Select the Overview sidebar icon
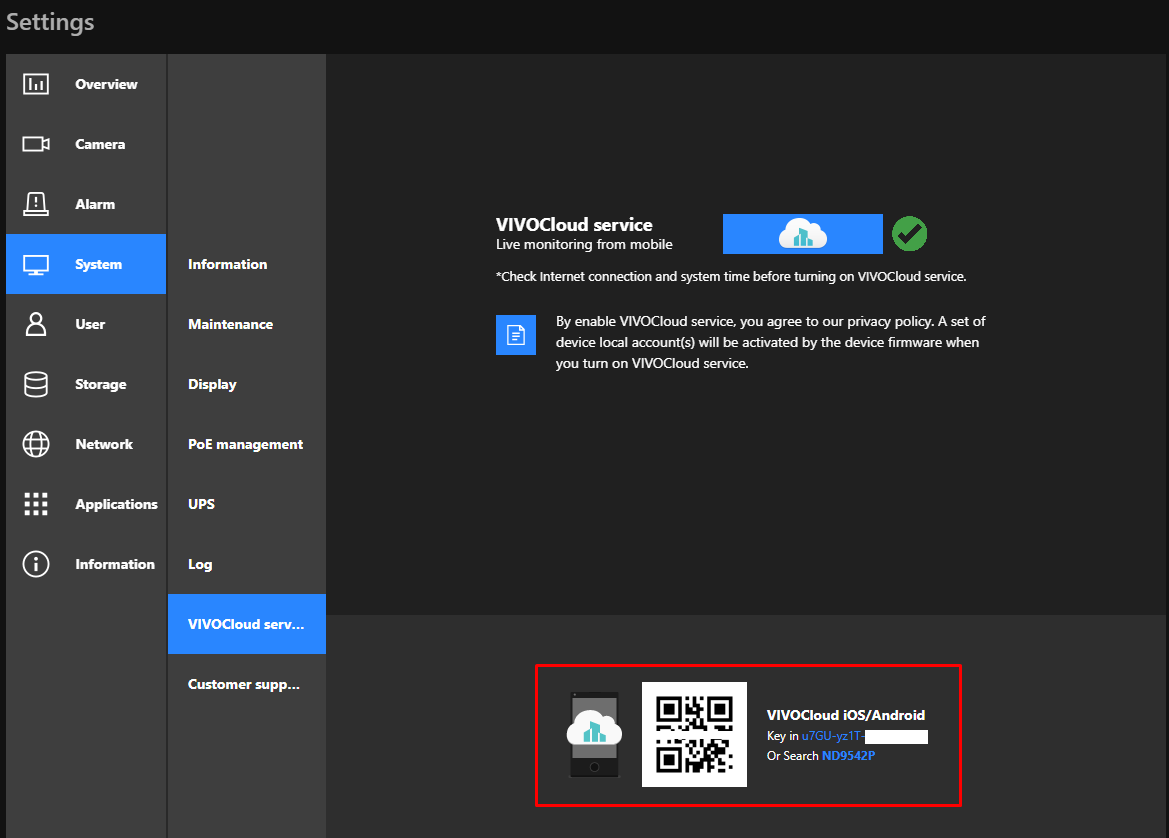The height and width of the screenshot is (838, 1169). coord(36,84)
